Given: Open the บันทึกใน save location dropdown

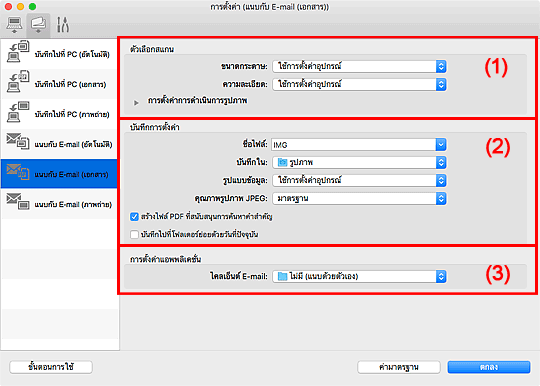Looking at the screenshot, I should click(359, 162).
